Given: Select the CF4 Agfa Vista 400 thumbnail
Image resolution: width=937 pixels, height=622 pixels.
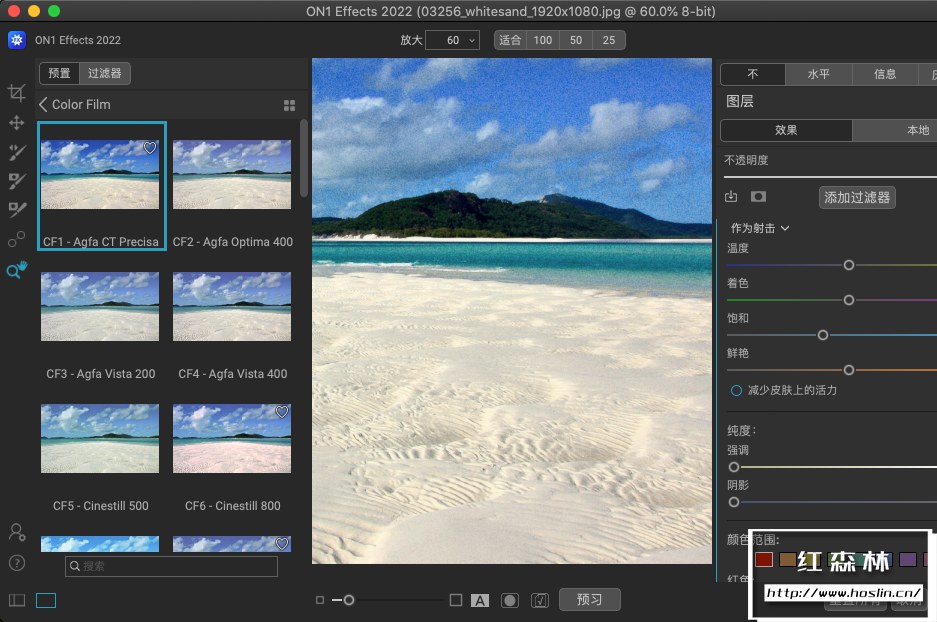Looking at the screenshot, I should [232, 306].
